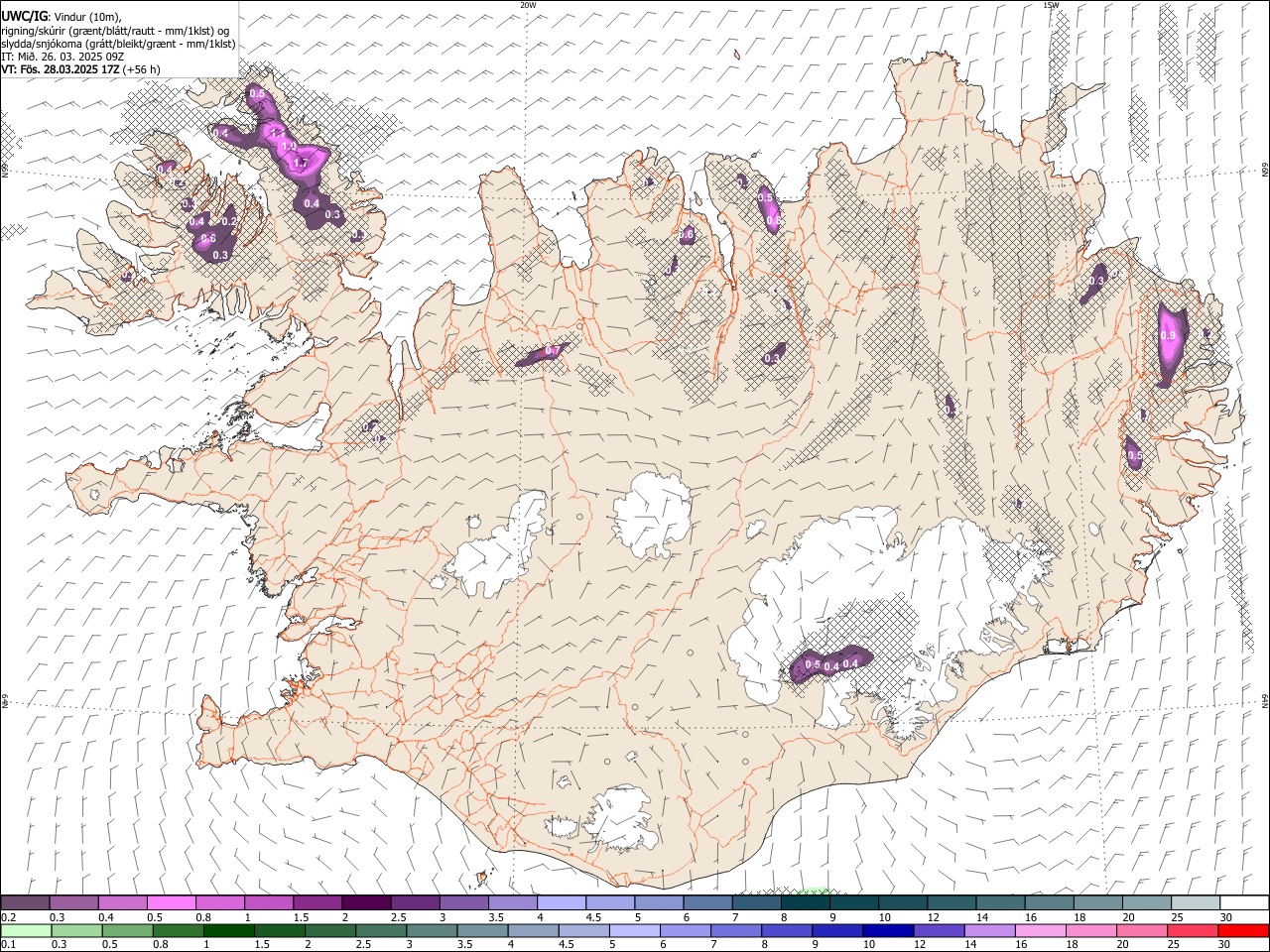Click the UWC/IG title heading text
Screen dimensions: 1270x952
coord(24,16)
